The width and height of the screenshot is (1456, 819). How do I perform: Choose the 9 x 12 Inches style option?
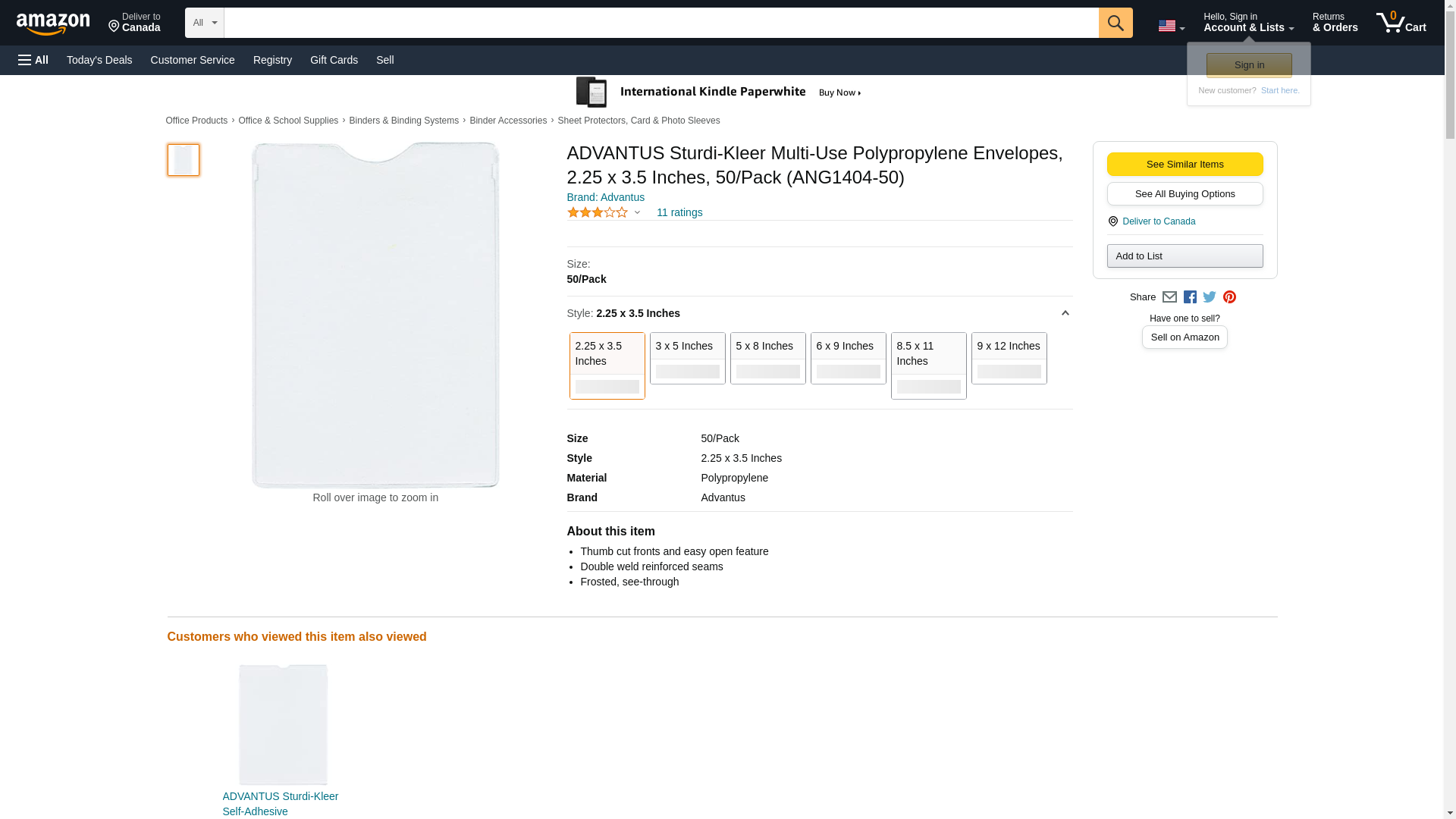pyautogui.click(x=1009, y=358)
